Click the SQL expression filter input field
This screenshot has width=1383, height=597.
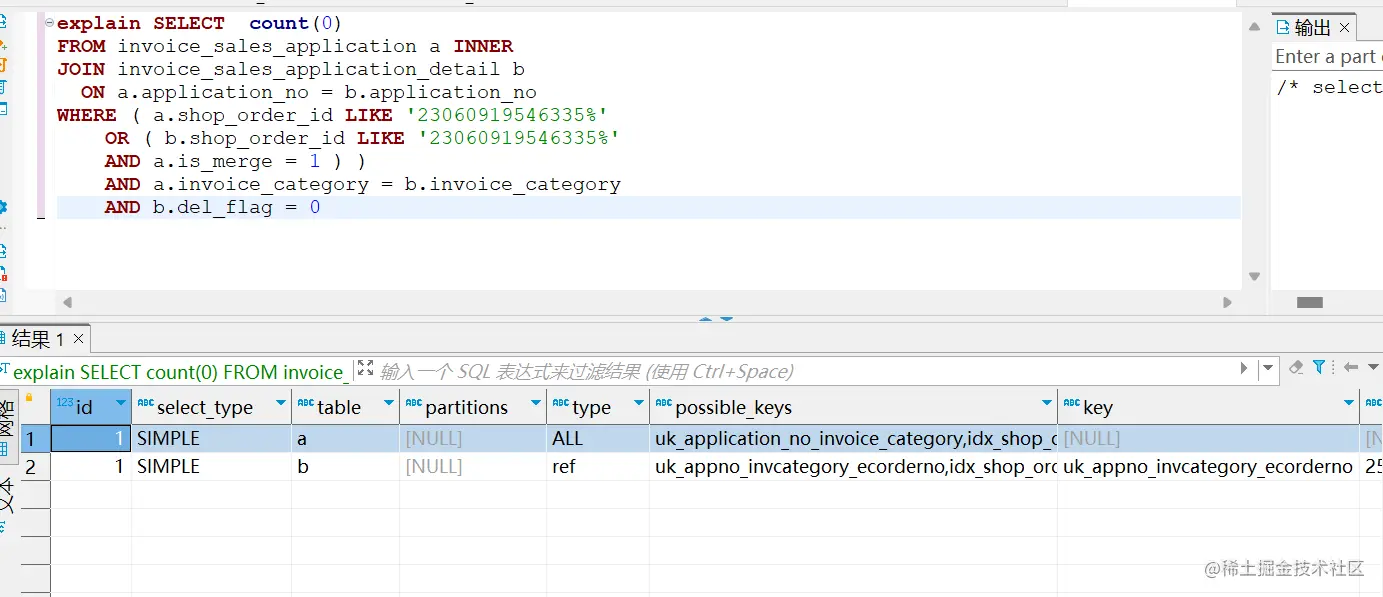(x=806, y=371)
